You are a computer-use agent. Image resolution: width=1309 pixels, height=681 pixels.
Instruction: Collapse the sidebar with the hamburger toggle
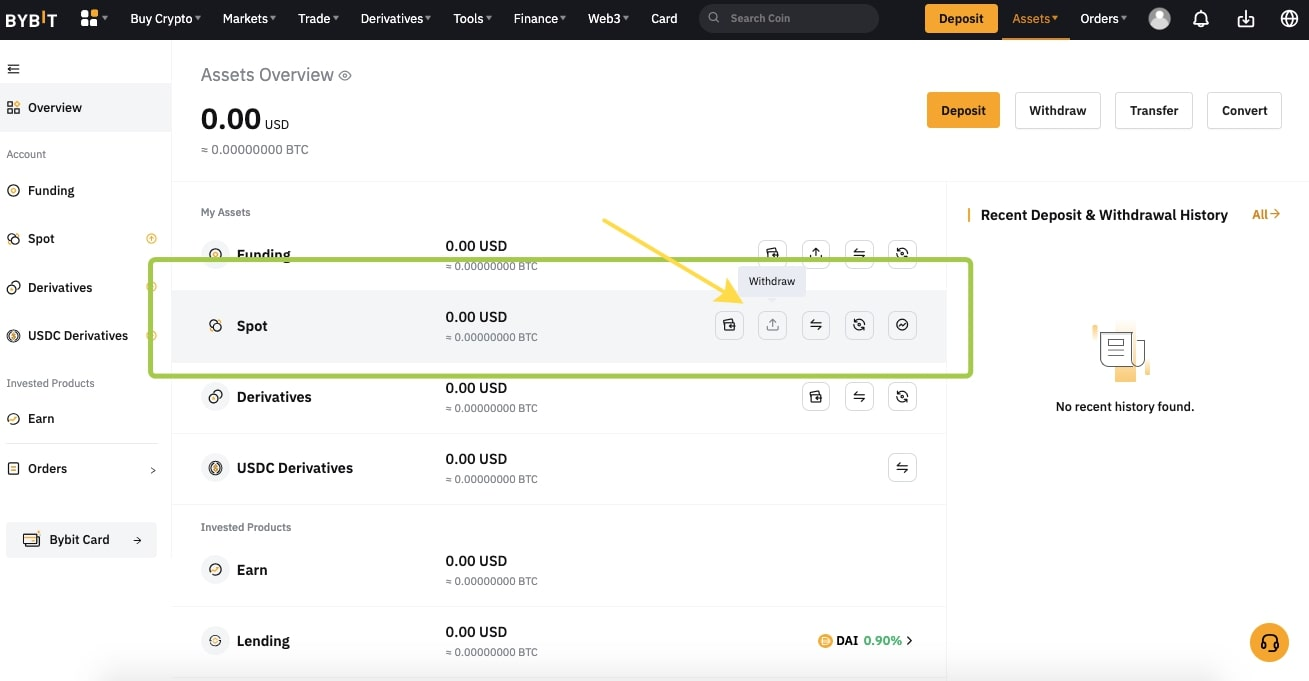(x=13, y=69)
